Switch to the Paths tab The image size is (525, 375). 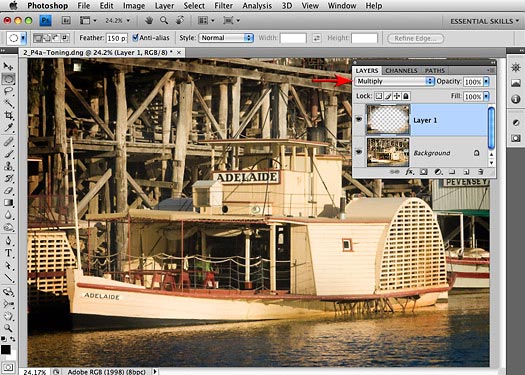(x=435, y=71)
